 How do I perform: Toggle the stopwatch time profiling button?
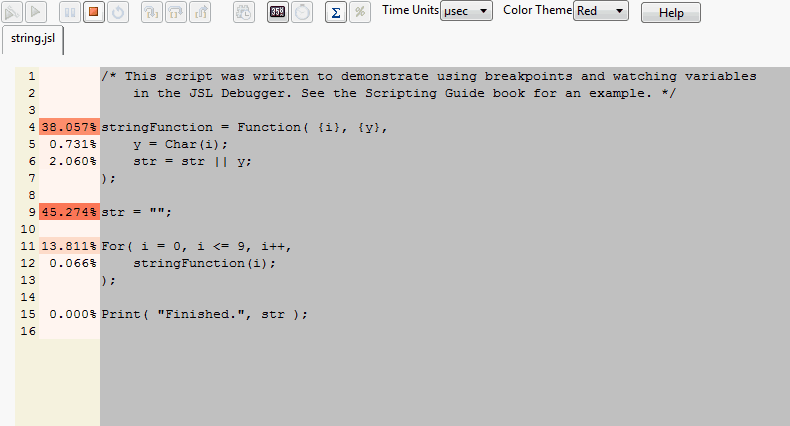pos(302,12)
